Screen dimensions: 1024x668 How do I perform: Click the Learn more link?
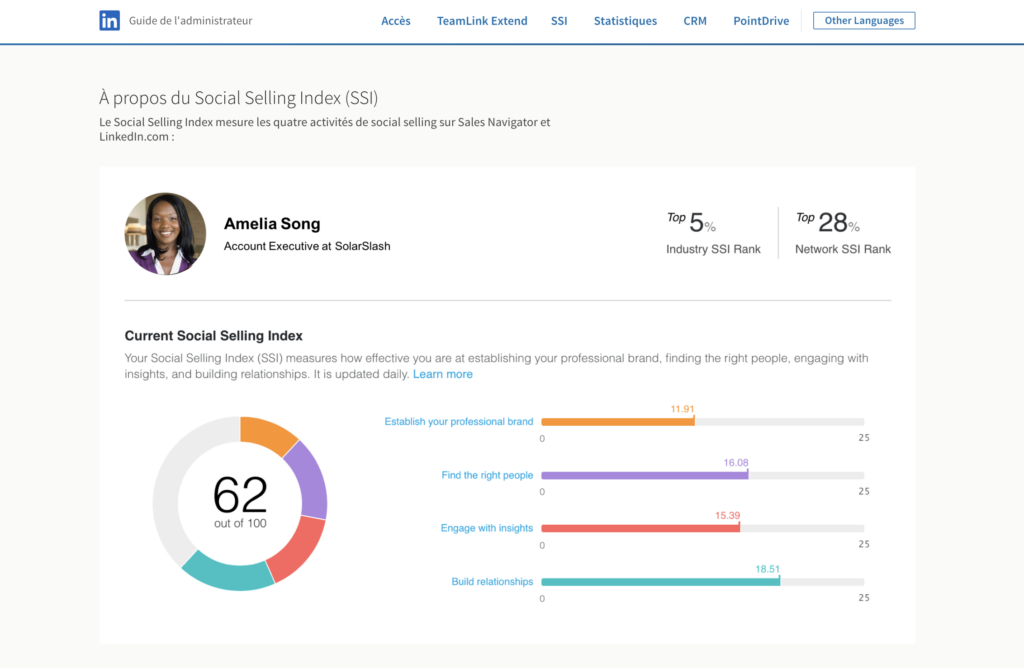click(443, 373)
